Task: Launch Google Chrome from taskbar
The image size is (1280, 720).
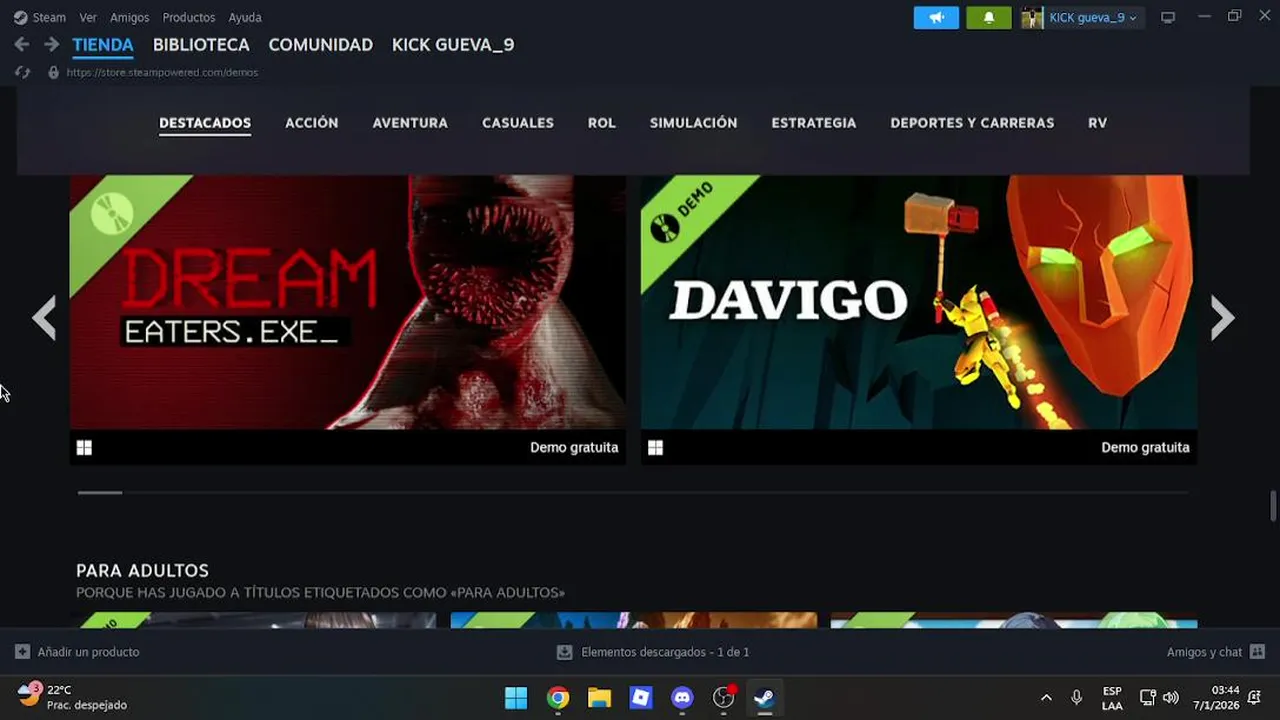Action: [558, 698]
